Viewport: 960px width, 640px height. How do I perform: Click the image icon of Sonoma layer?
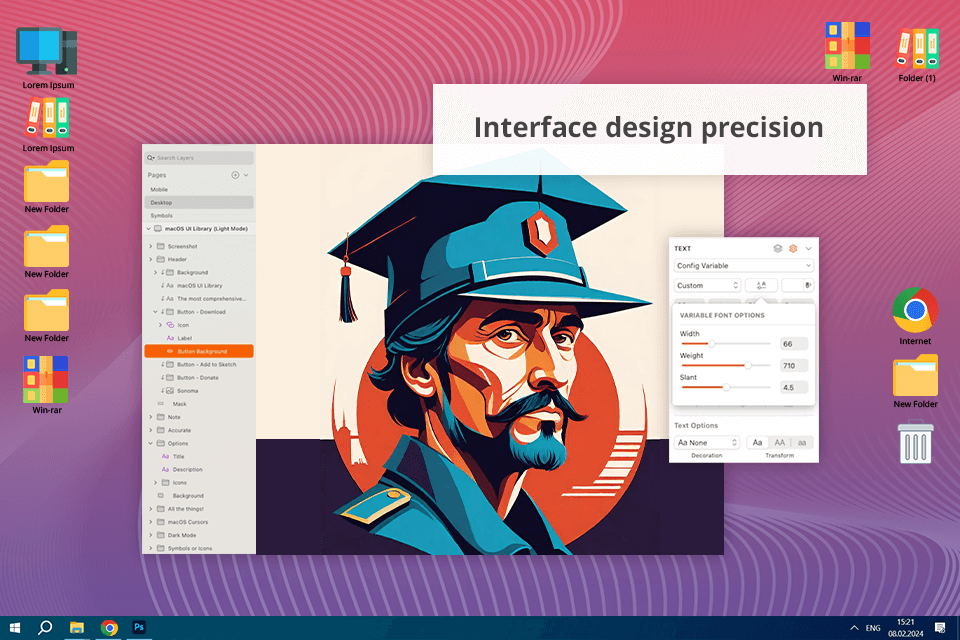171,391
